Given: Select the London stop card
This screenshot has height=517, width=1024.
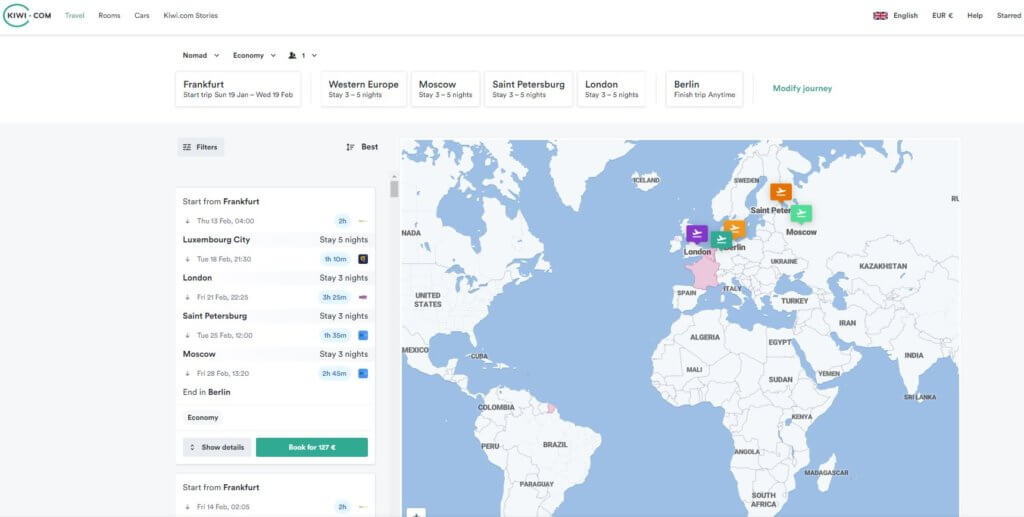Looking at the screenshot, I should tap(612, 89).
